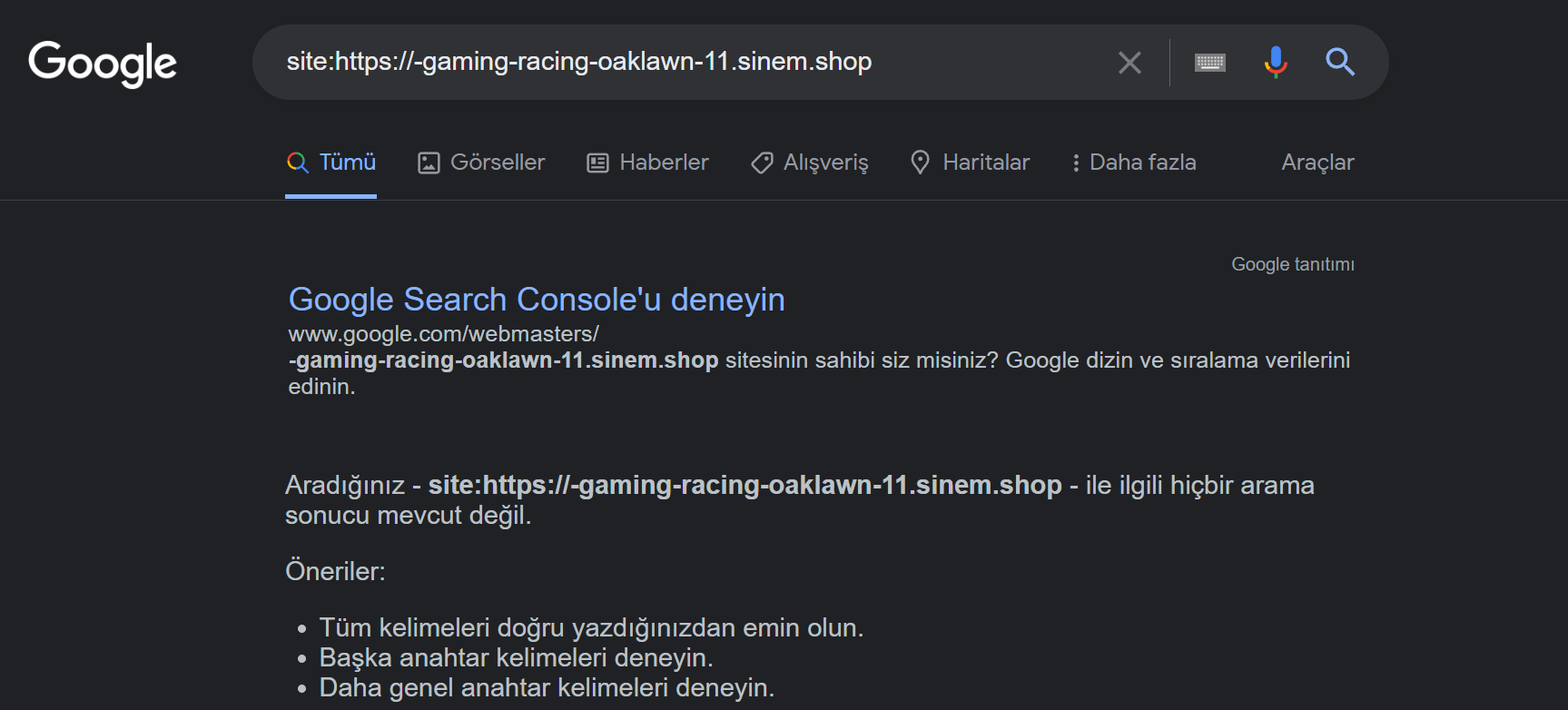1568x710 pixels.
Task: Click the 'Tüm kelimeleri doğru yazdığınızdan emin olun' suggestion
Action: pyautogui.click(x=591, y=627)
